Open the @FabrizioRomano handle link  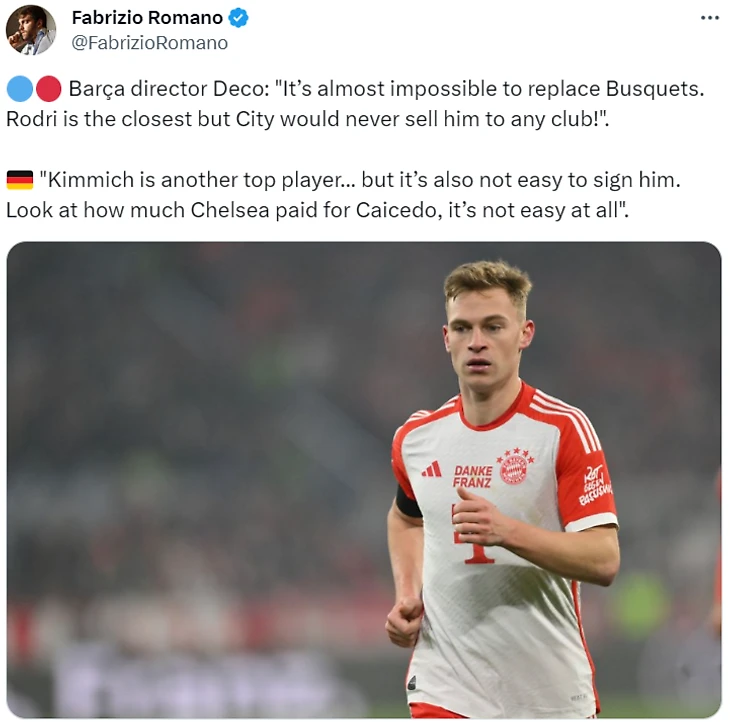point(149,43)
